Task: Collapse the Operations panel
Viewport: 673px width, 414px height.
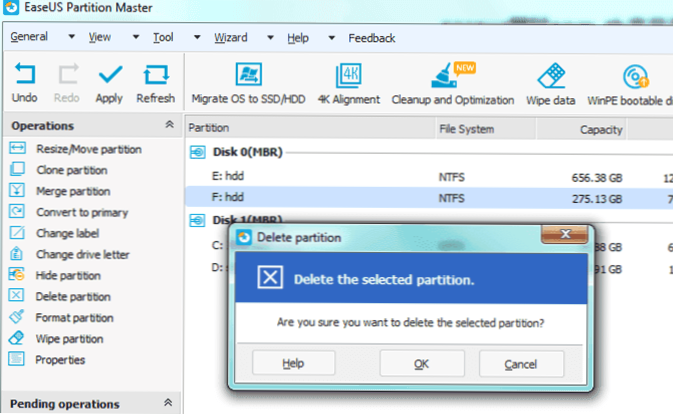Action: tap(170, 125)
